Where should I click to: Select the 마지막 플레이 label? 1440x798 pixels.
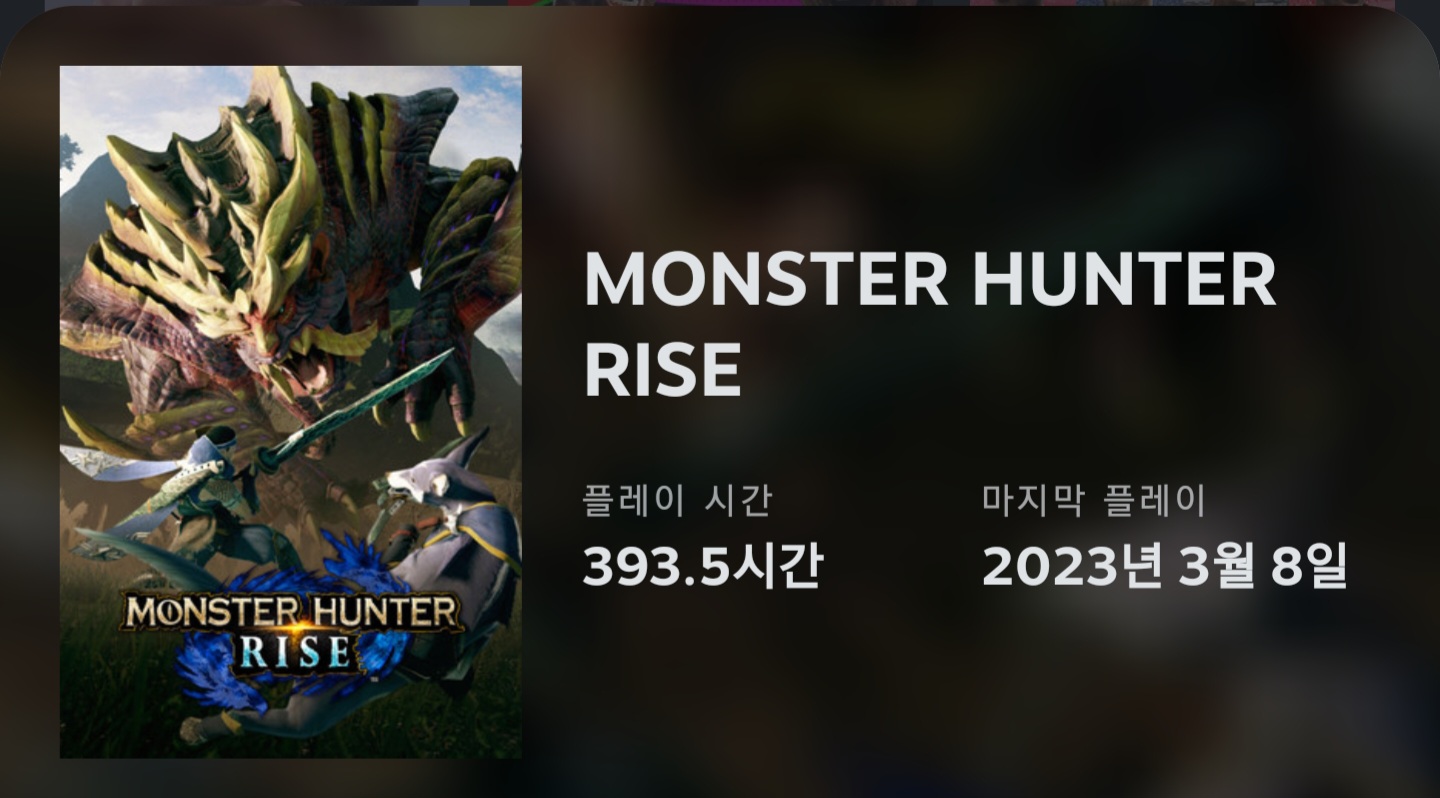[x=1093, y=500]
